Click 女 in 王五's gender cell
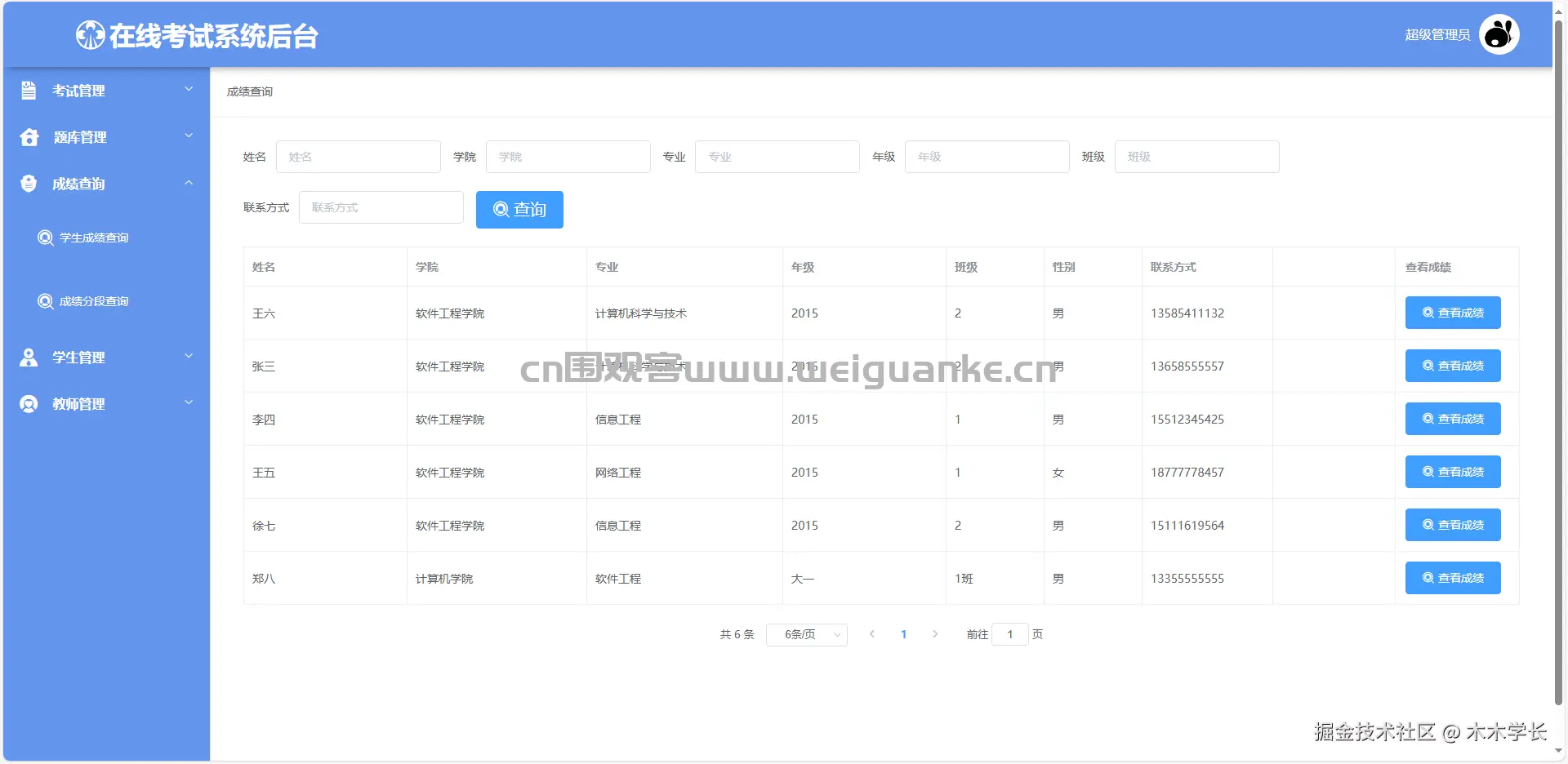The width and height of the screenshot is (1568, 764). [1058, 473]
